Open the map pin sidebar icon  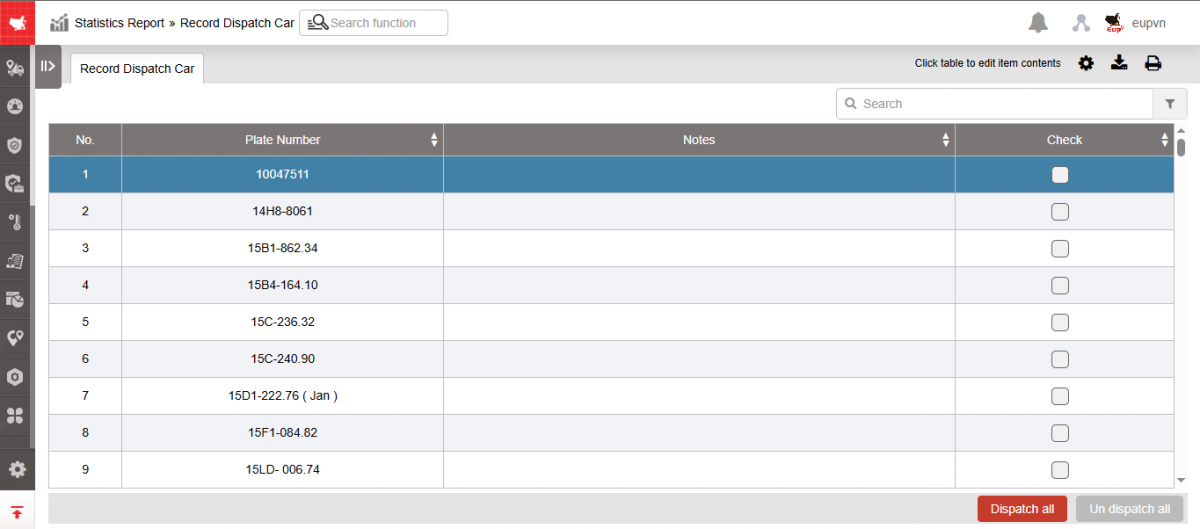click(15, 338)
